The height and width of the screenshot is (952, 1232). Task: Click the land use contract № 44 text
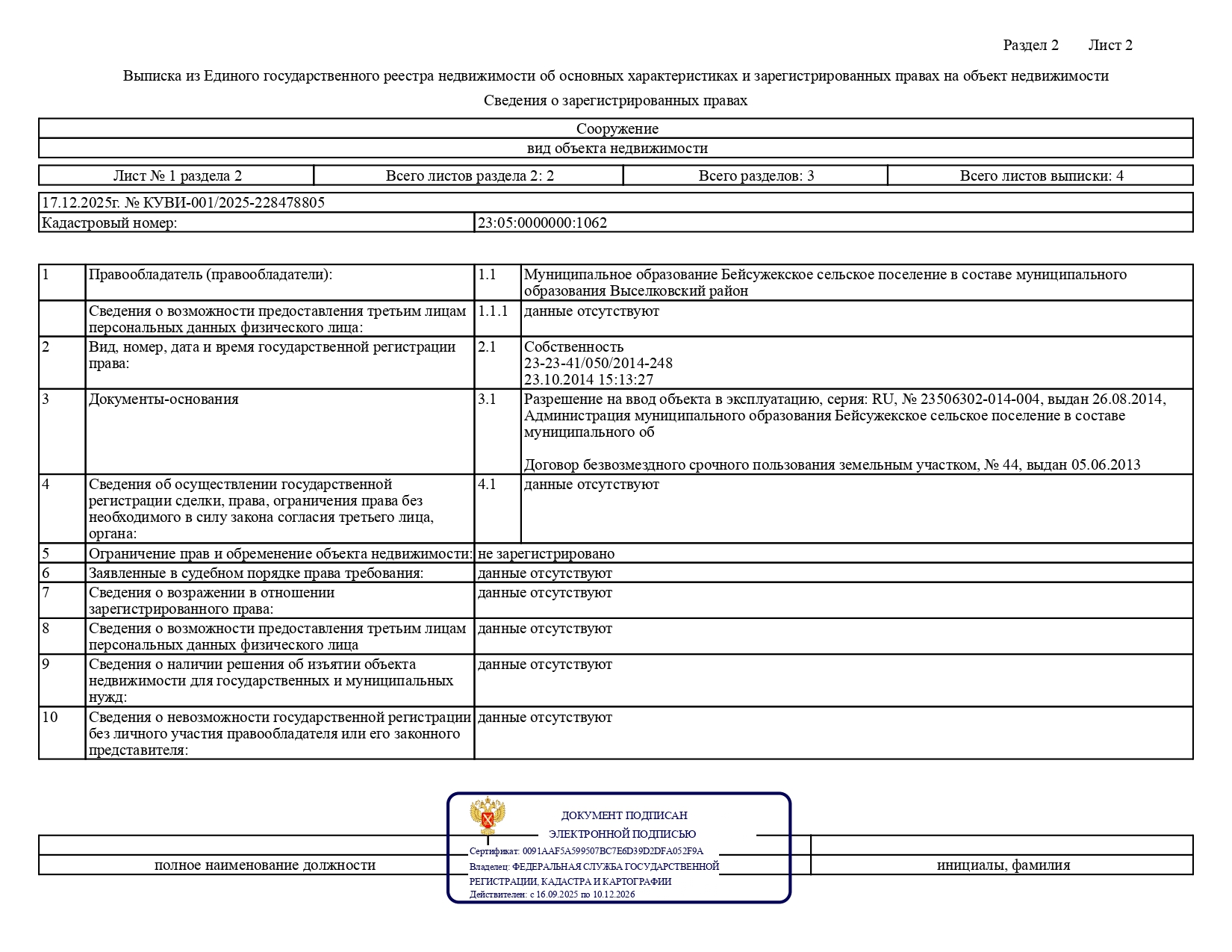832,464
